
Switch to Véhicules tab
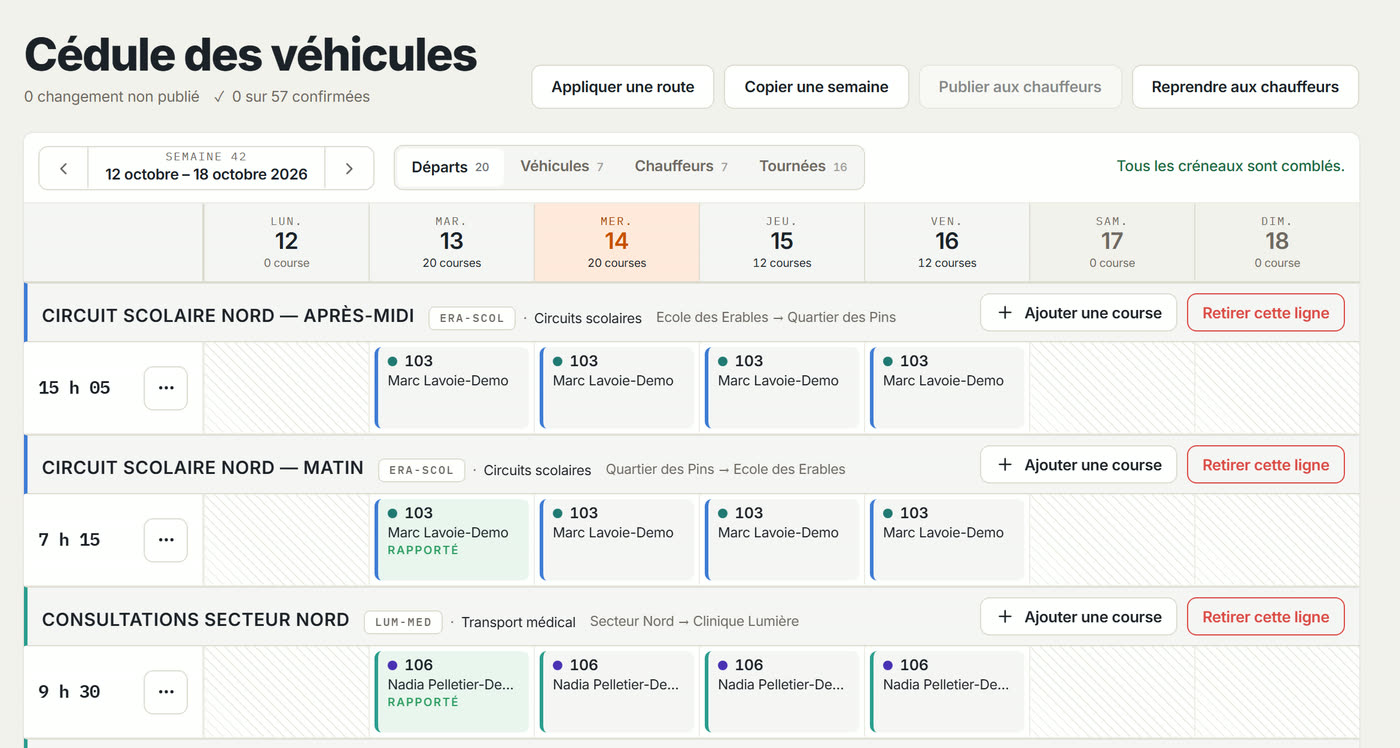pos(562,167)
